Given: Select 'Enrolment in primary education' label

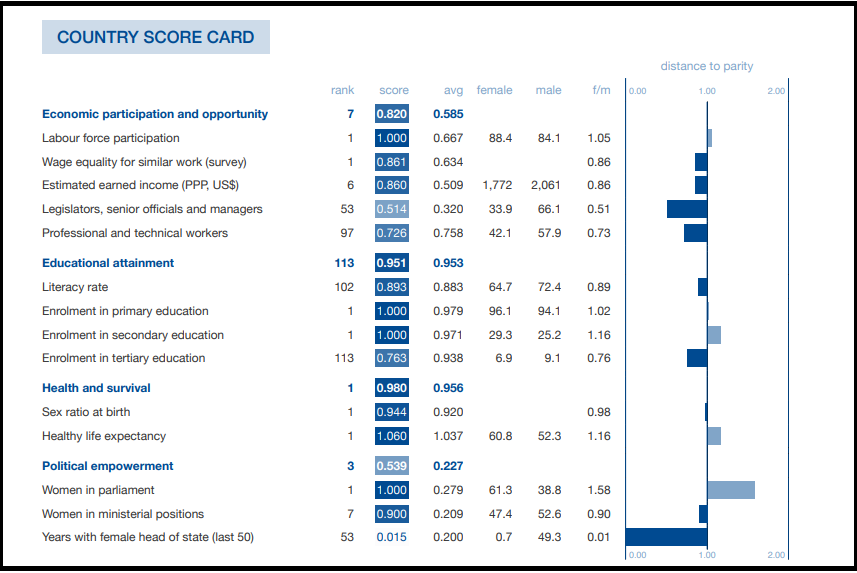Looking at the screenshot, I should coord(125,312).
